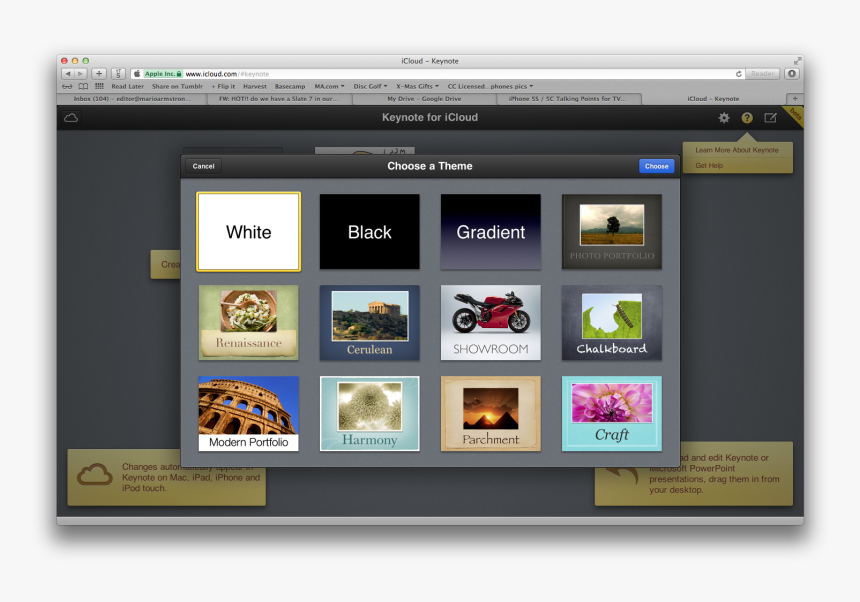
Task: Click the blue Choose button
Action: pos(656,166)
